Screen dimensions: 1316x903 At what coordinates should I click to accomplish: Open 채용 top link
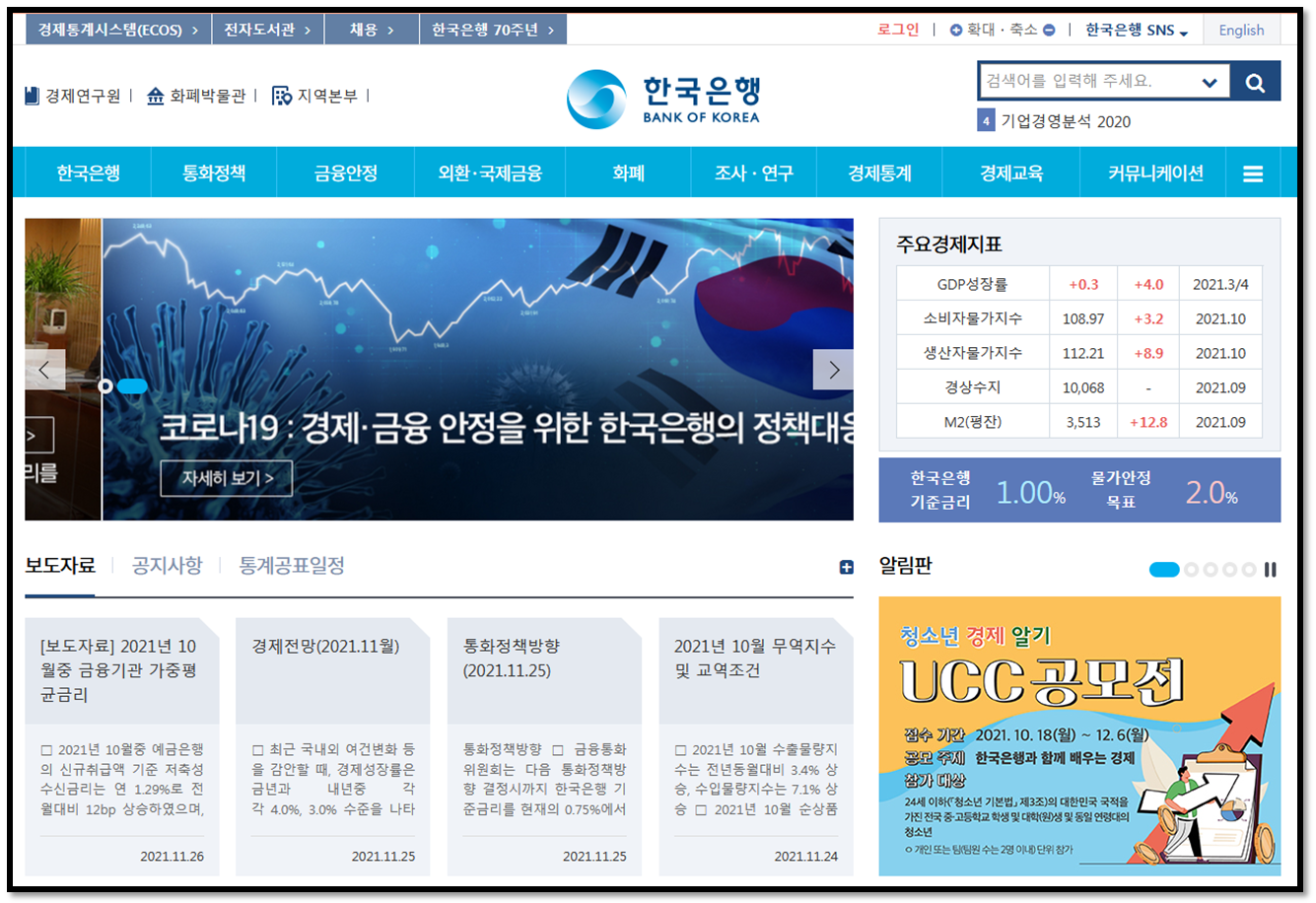[x=372, y=31]
